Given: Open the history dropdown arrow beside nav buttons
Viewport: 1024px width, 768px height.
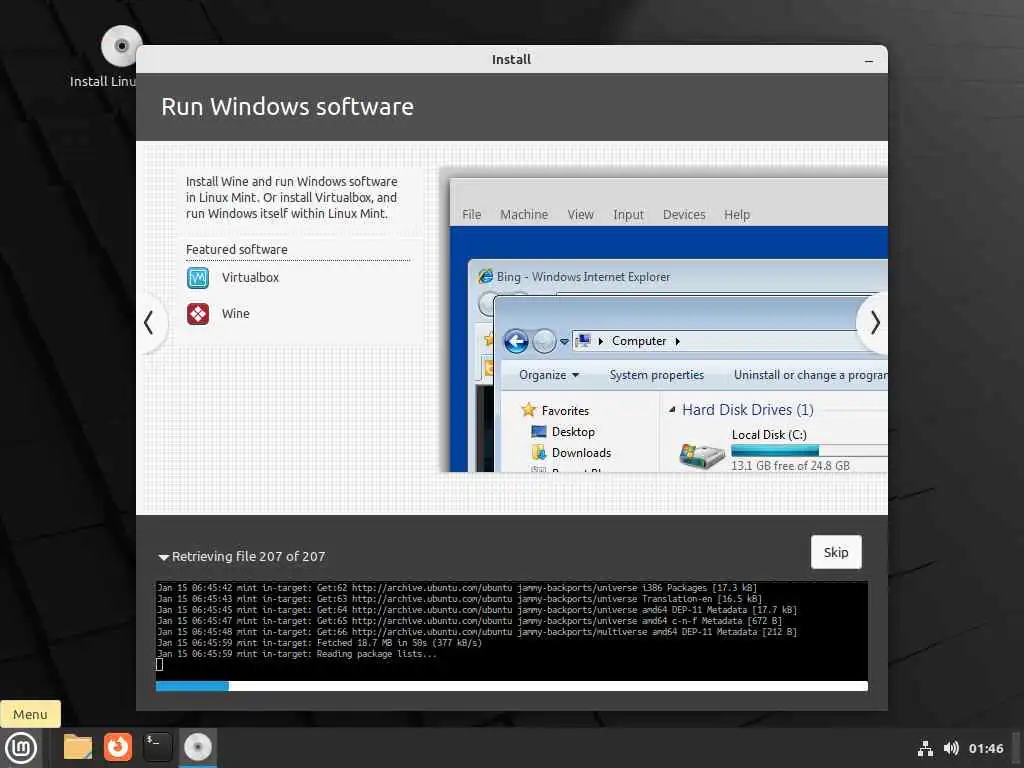Looking at the screenshot, I should (x=564, y=341).
